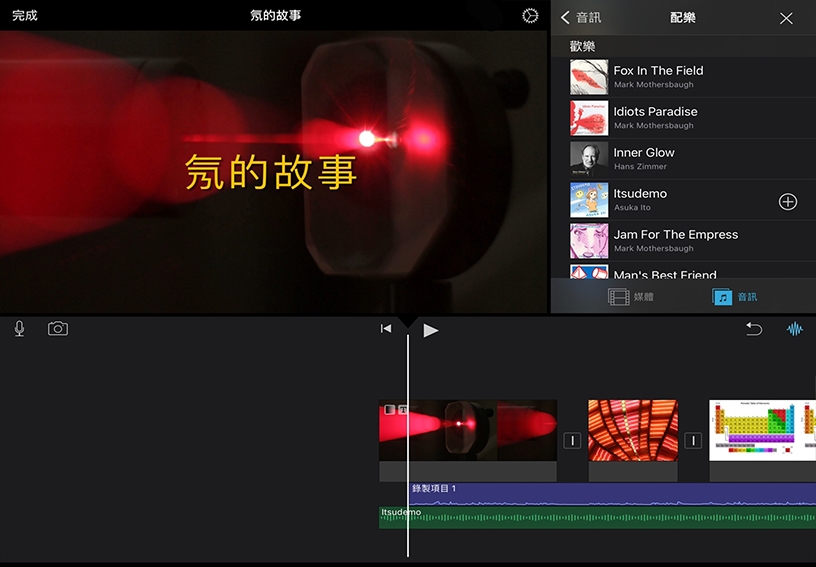This screenshot has height=567, width=816.
Task: Jump to beginning of timeline
Action: point(386,329)
